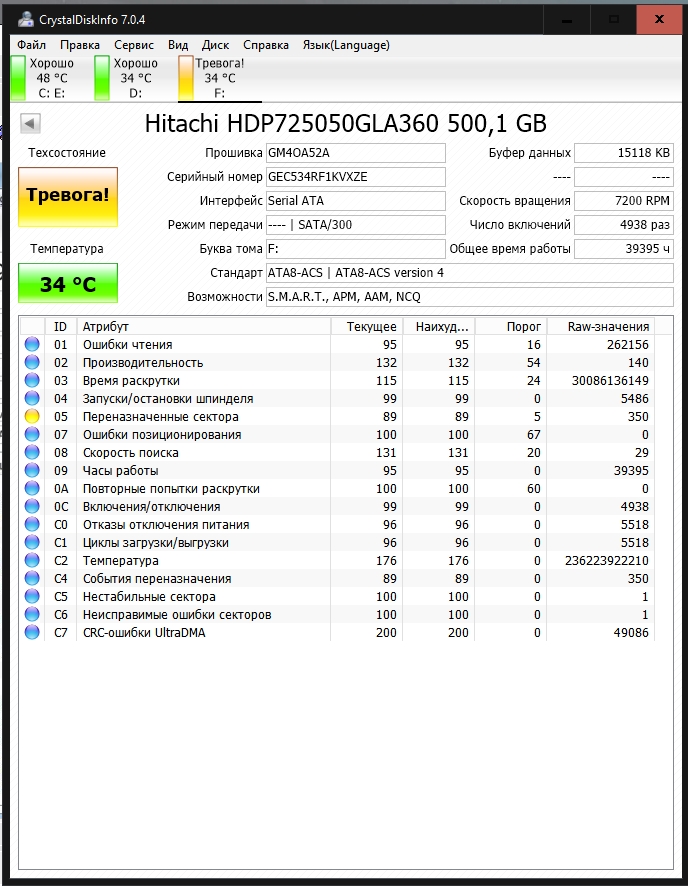Click the Серийный номер field

coord(355,177)
